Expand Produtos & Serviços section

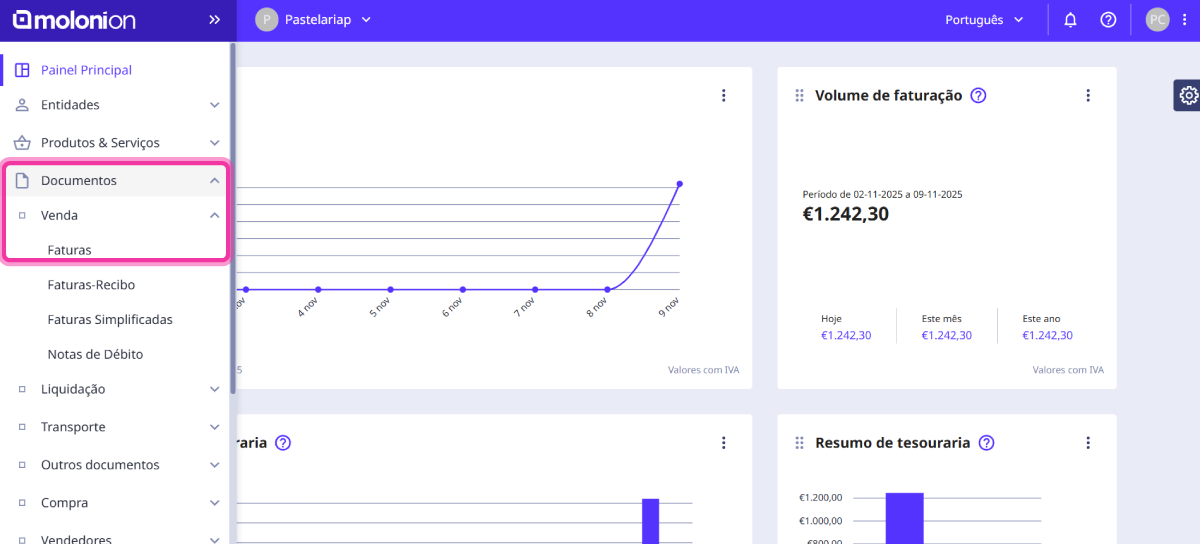click(115, 143)
